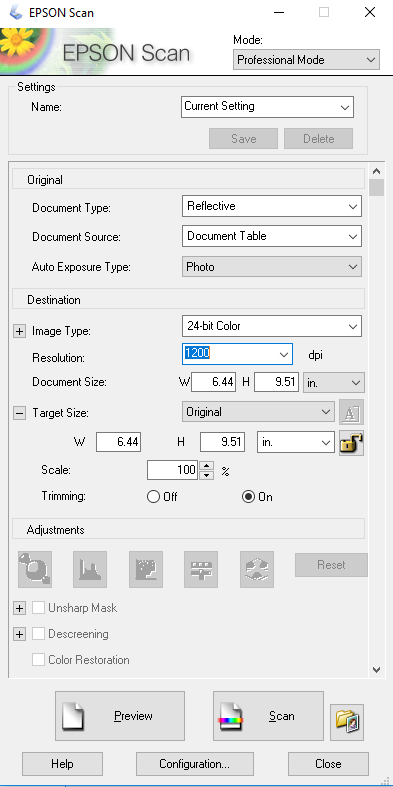This screenshot has width=393, height=787.
Task: Click the Scan button
Action: tap(269, 716)
